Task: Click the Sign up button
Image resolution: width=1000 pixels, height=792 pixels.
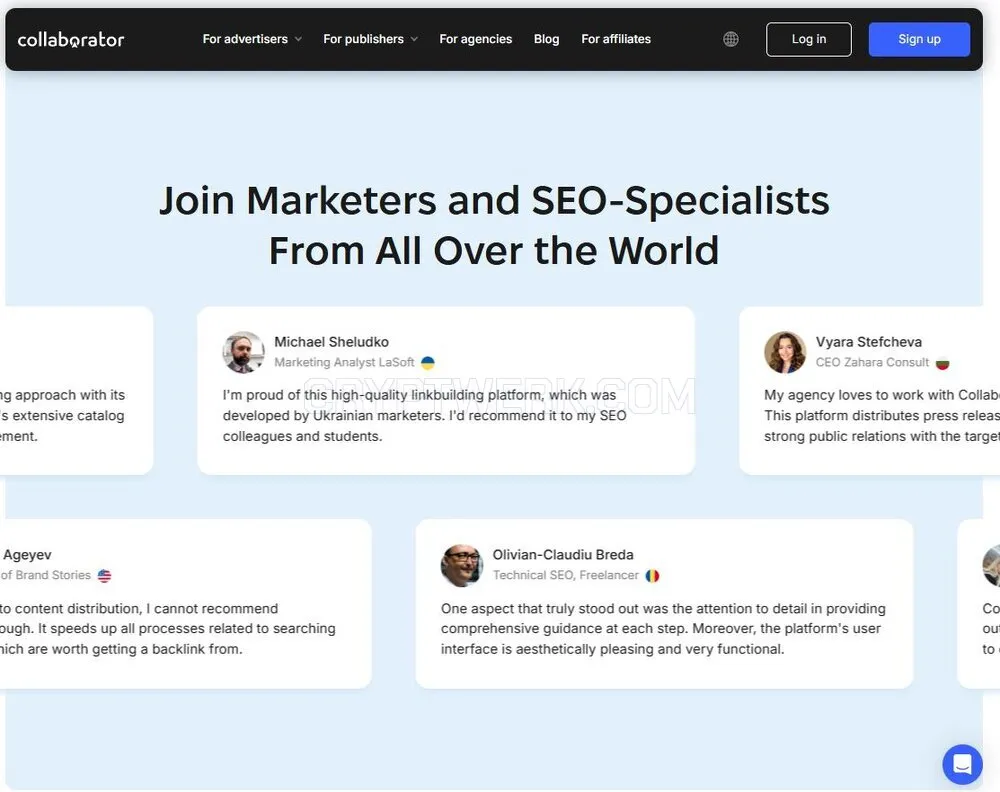Action: pyautogui.click(x=919, y=40)
